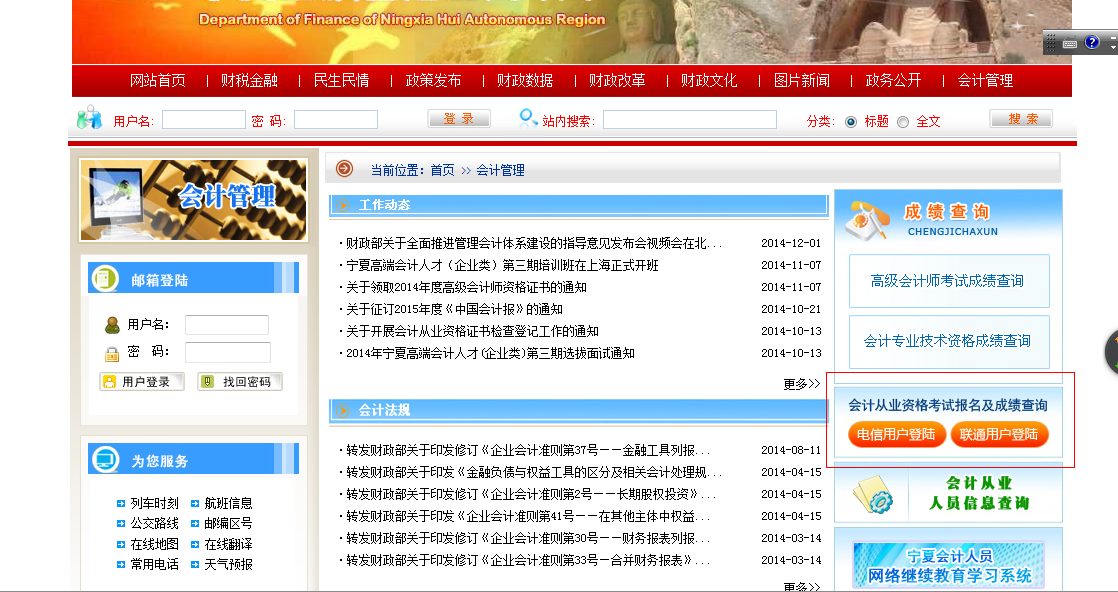This screenshot has height=592, width=1118.
Task: Click the magnifier icon beside 站内搜索
Action: (x=528, y=118)
